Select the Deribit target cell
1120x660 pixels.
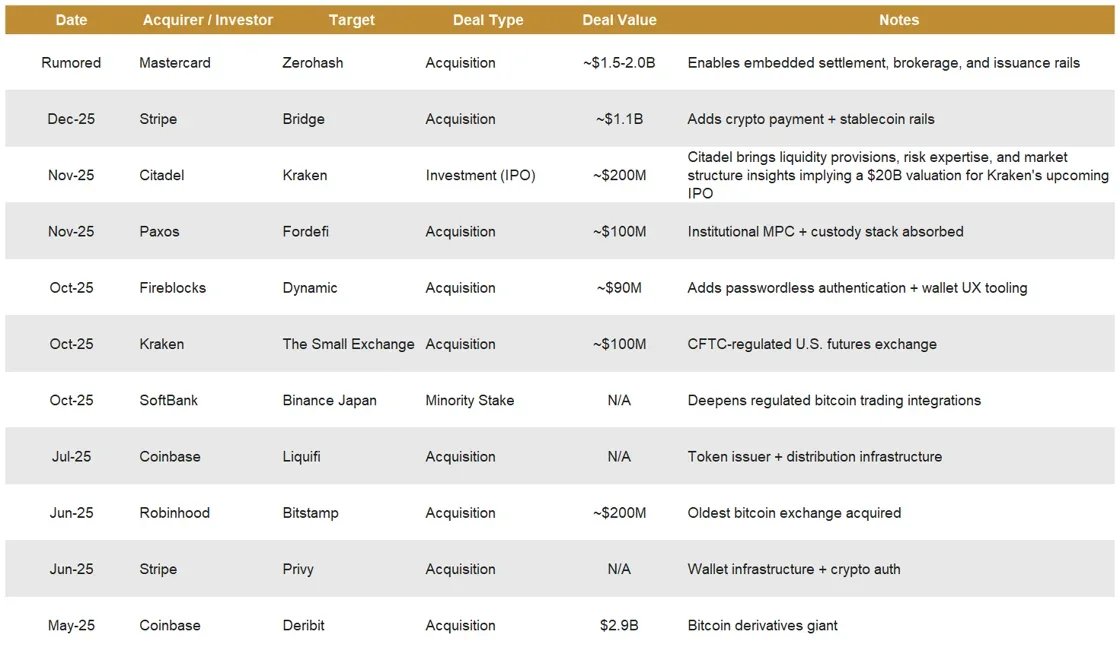(304, 626)
